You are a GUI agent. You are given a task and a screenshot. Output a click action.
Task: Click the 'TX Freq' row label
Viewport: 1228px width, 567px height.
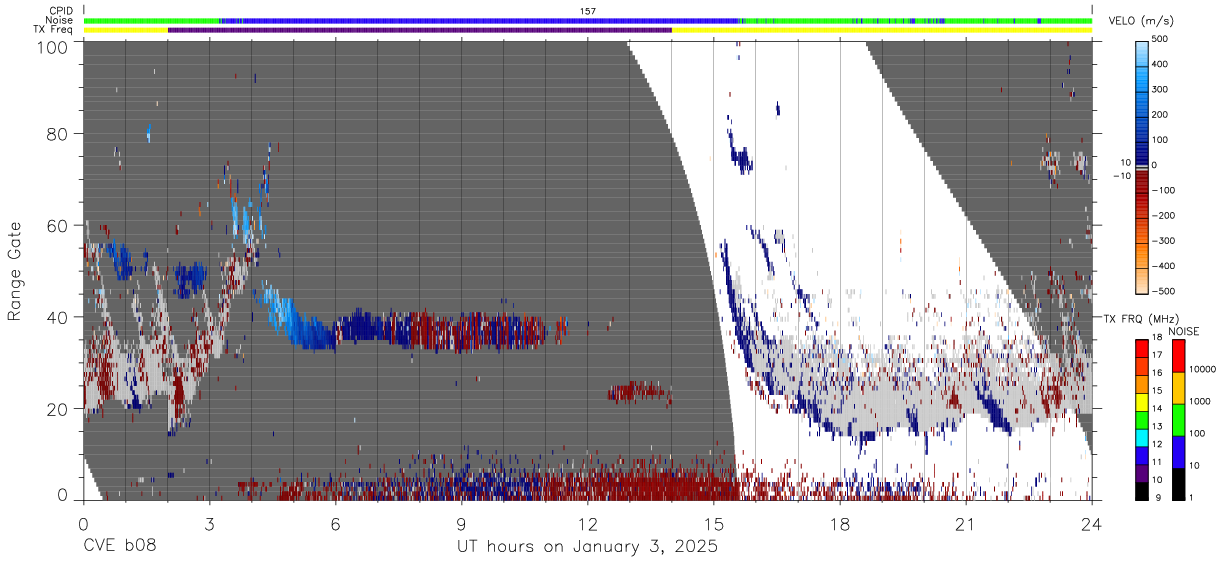coord(55,30)
